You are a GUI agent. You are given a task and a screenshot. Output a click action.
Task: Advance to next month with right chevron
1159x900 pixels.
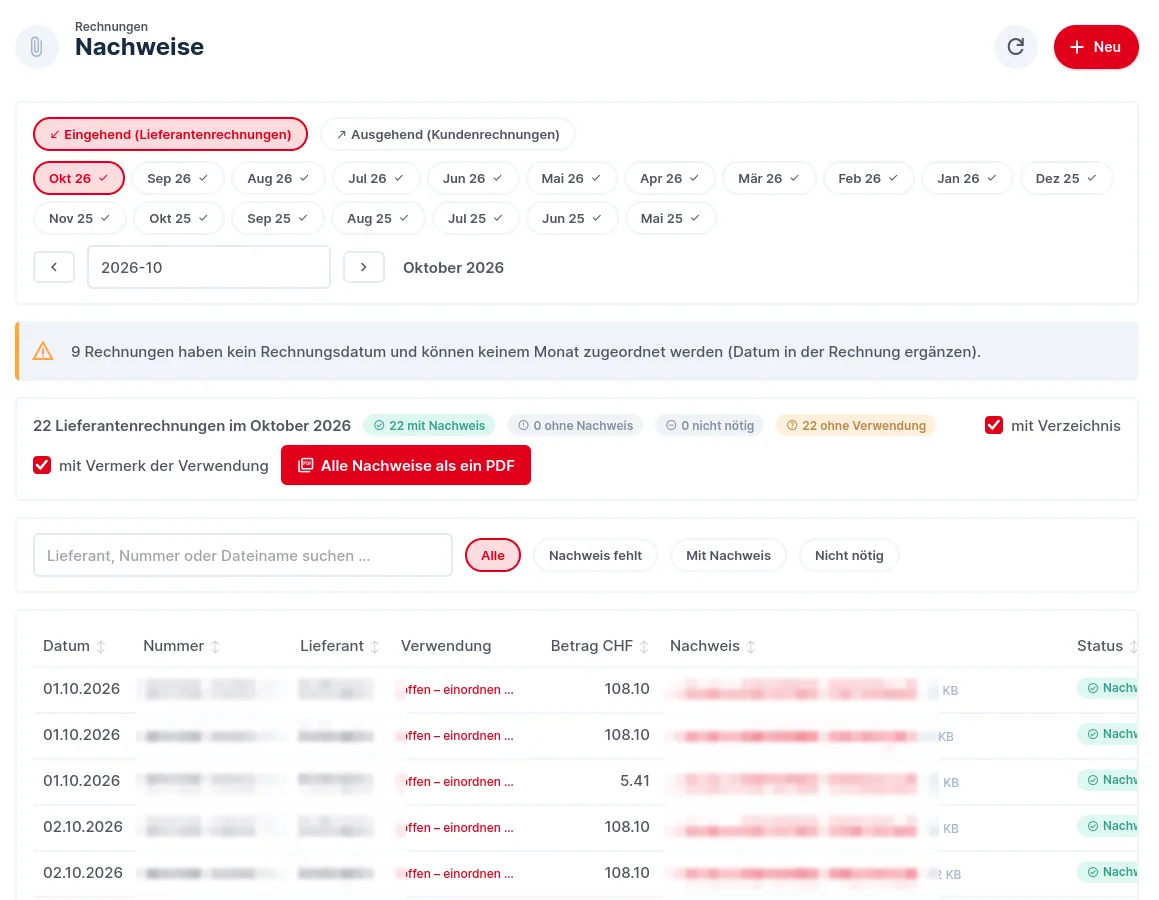click(x=364, y=267)
